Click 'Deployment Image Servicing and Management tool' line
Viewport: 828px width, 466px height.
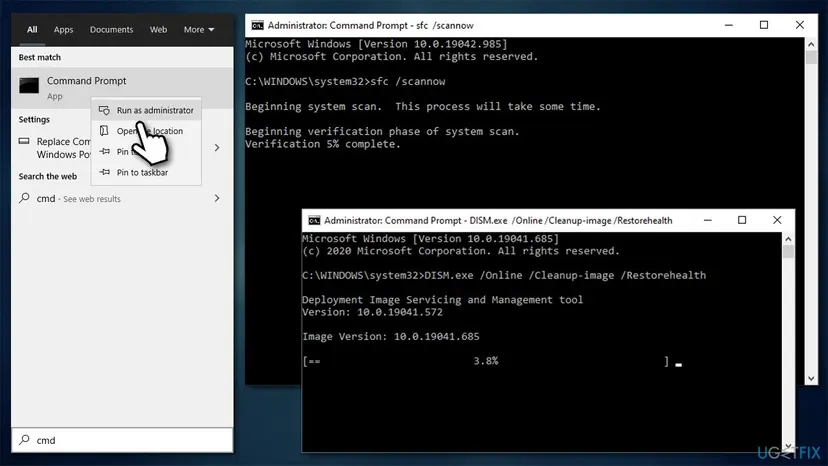pyautogui.click(x=443, y=300)
